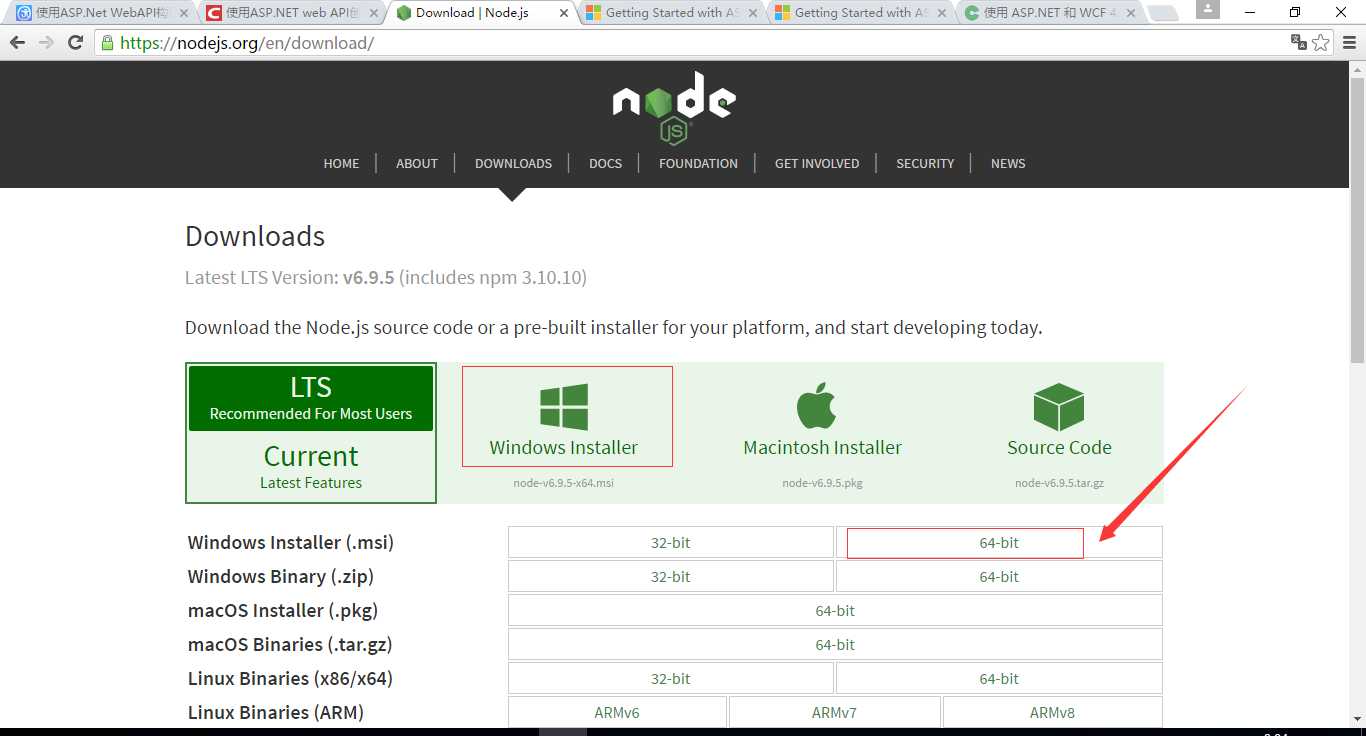The image size is (1366, 736).
Task: Open the DOCS nav item
Action: [x=605, y=163]
